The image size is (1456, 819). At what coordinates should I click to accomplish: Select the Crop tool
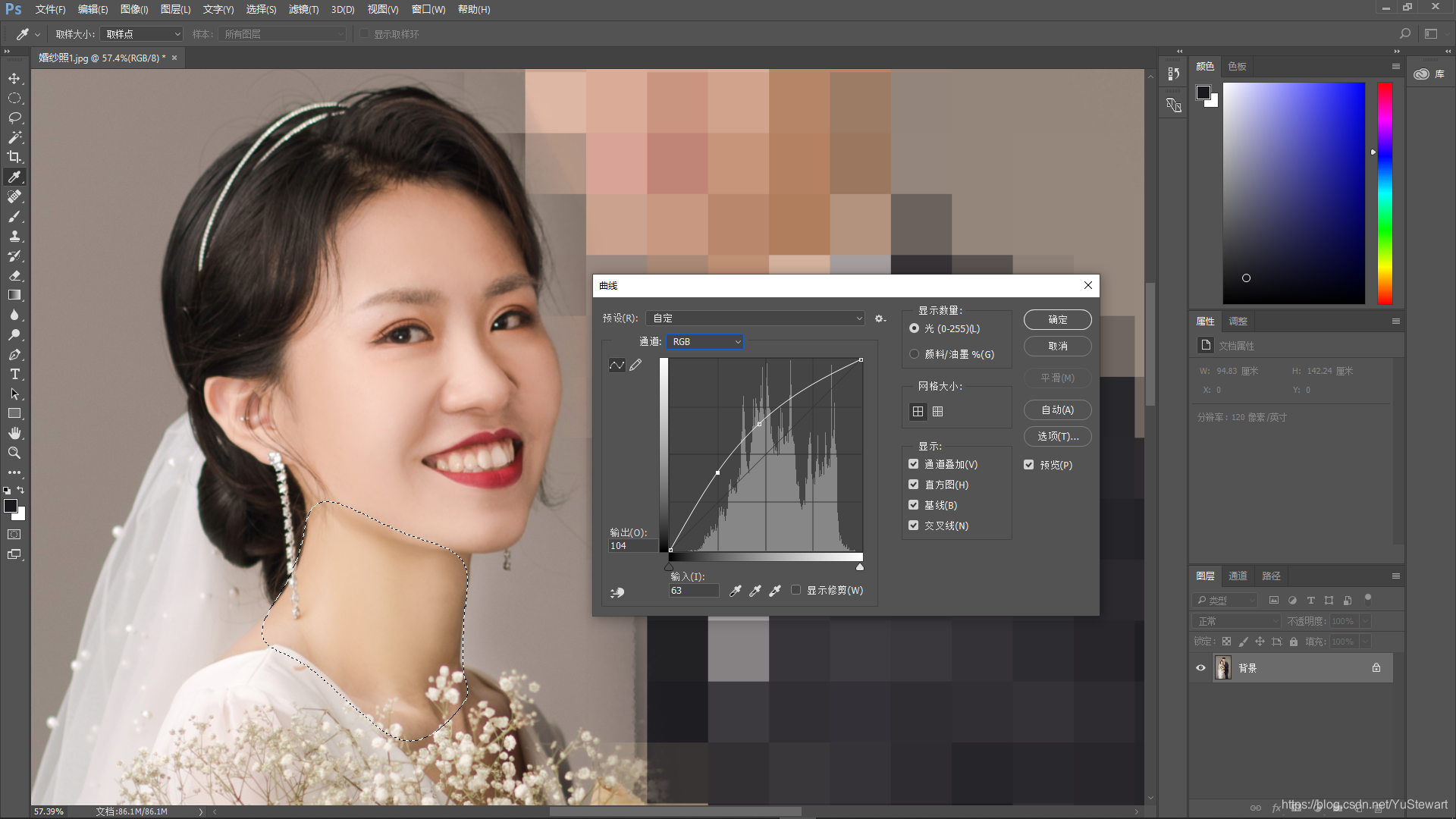click(x=14, y=157)
